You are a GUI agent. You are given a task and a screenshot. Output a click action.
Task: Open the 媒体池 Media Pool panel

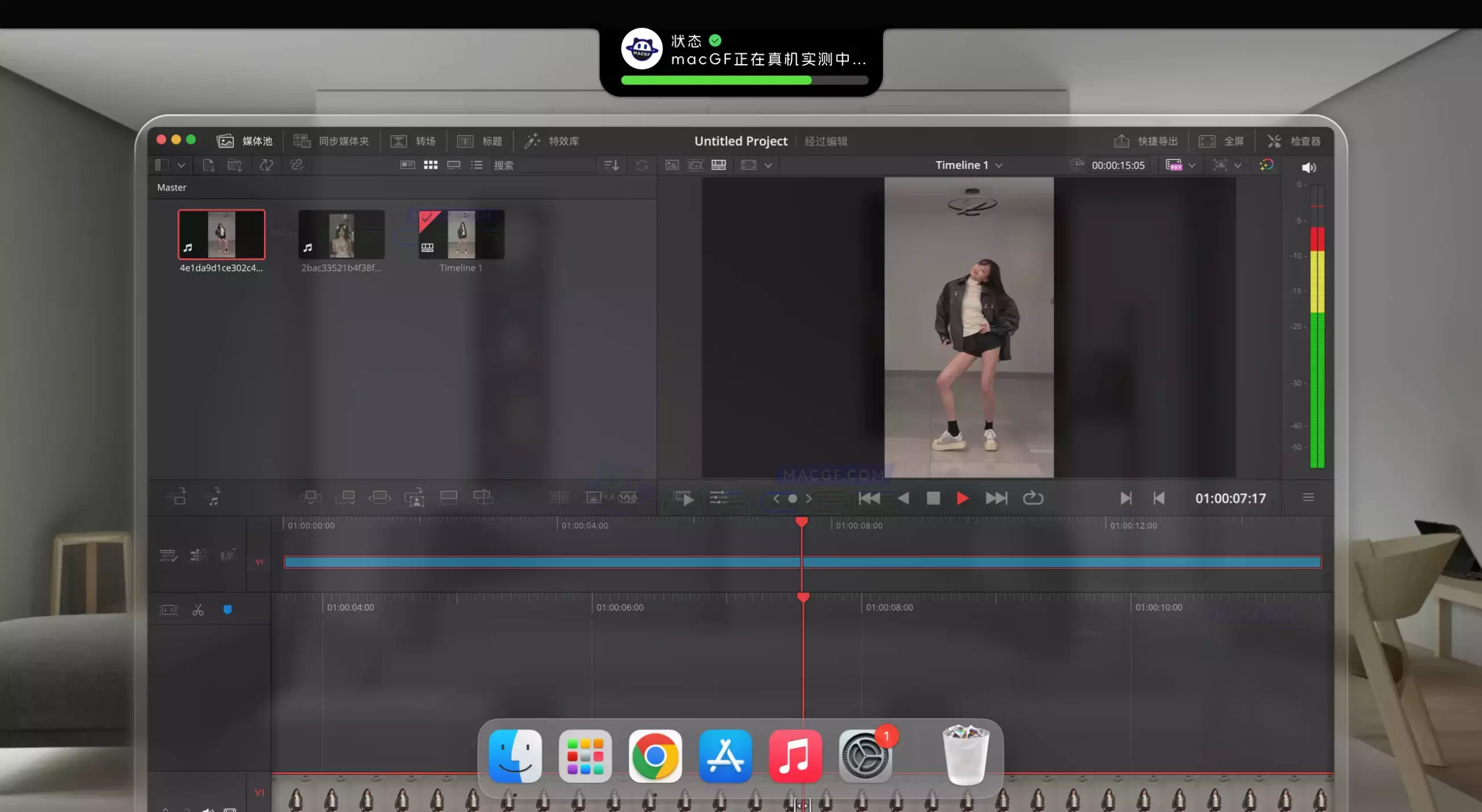click(243, 141)
